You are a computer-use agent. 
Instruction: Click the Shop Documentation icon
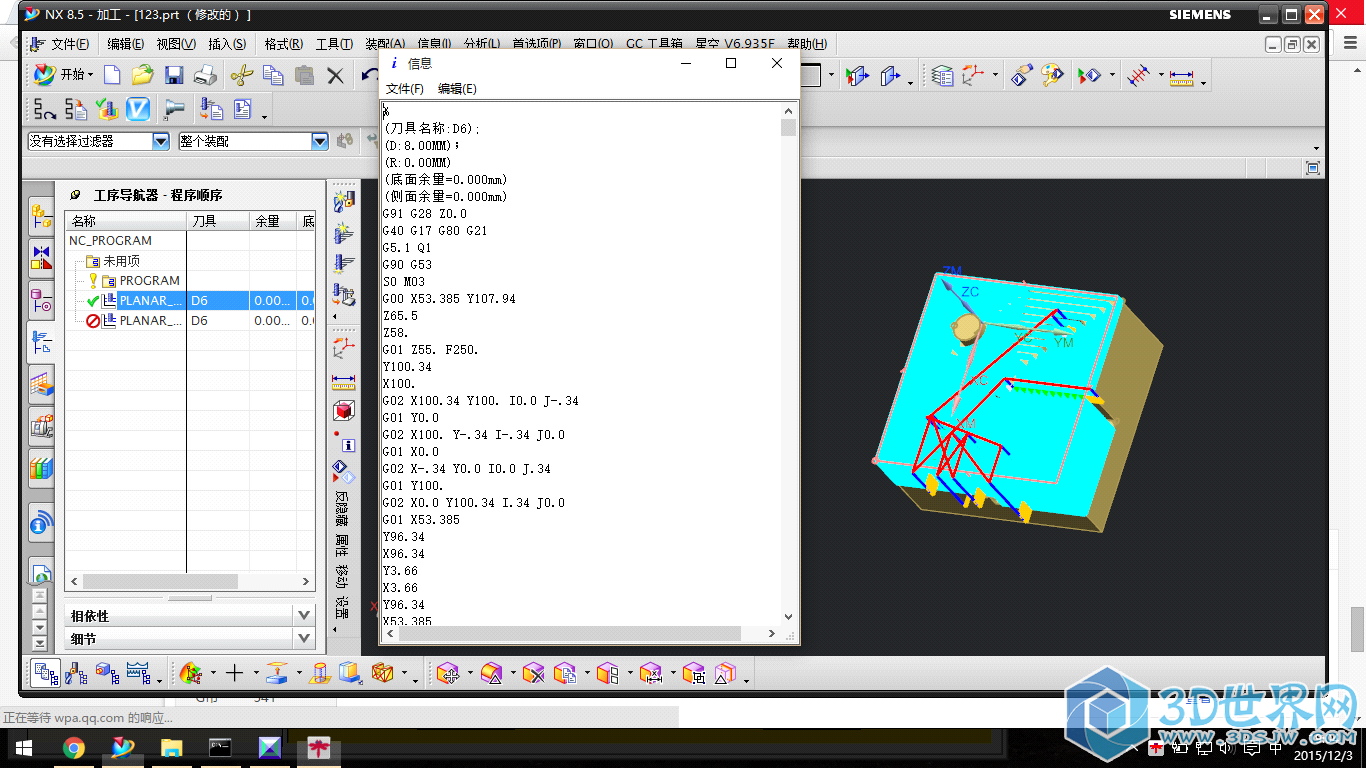point(242,109)
